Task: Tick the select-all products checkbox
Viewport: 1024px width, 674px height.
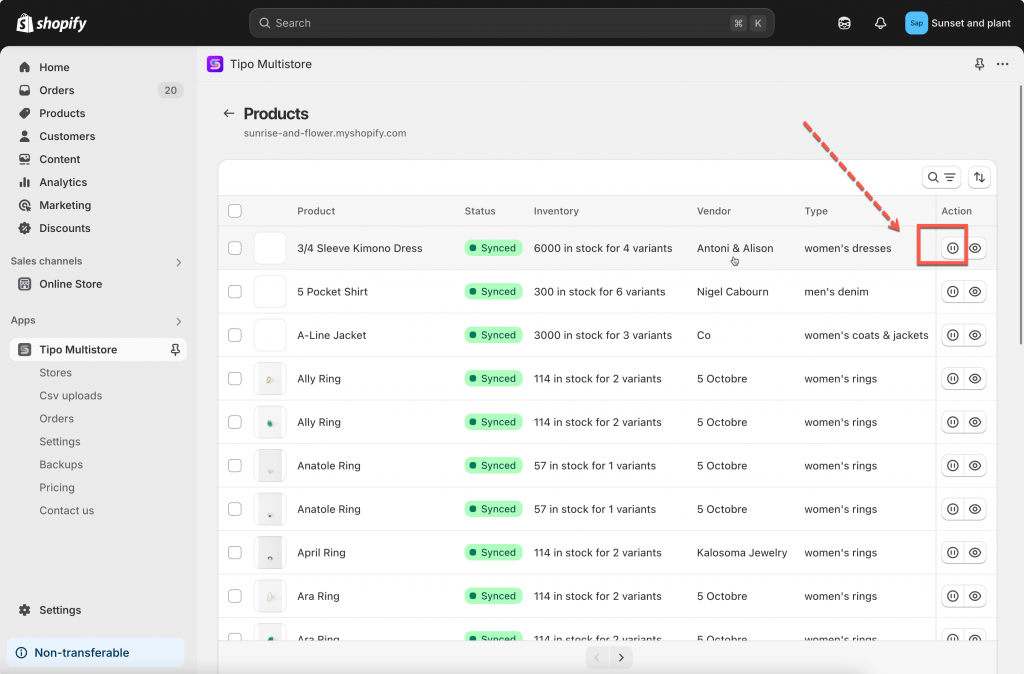Action: coord(235,211)
